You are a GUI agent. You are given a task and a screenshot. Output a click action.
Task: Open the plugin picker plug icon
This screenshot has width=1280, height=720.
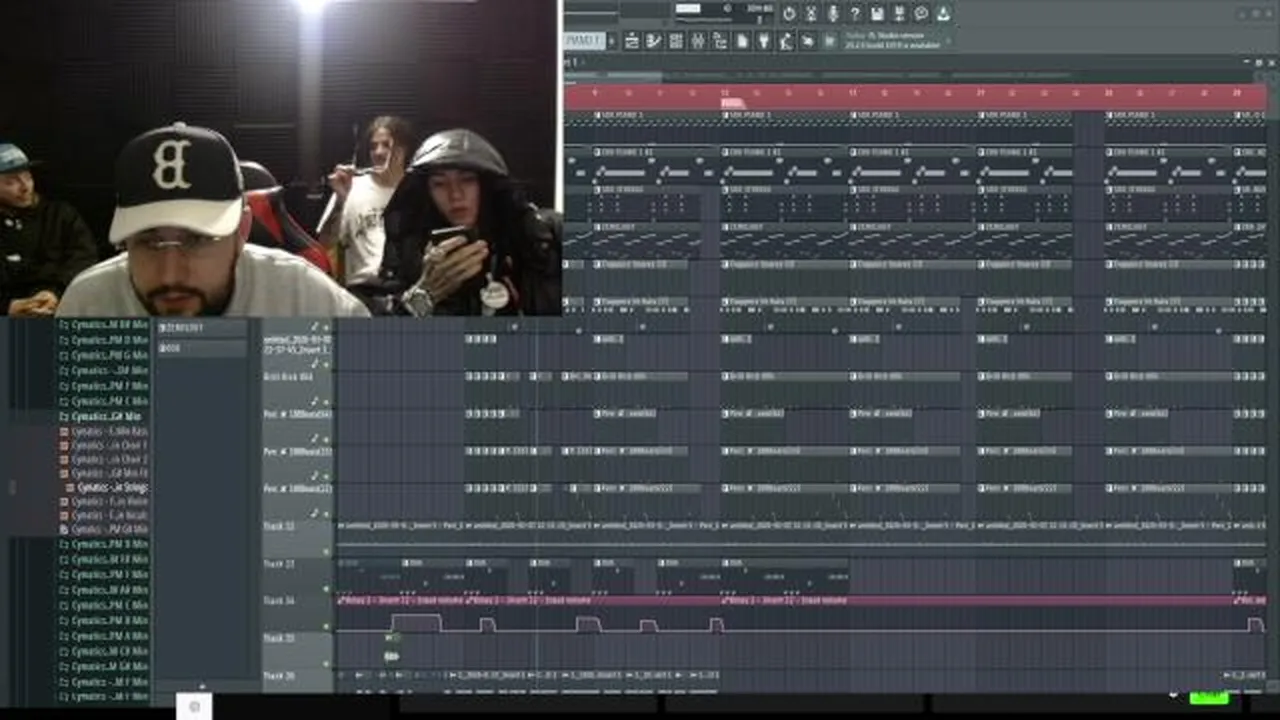pyautogui.click(x=764, y=41)
